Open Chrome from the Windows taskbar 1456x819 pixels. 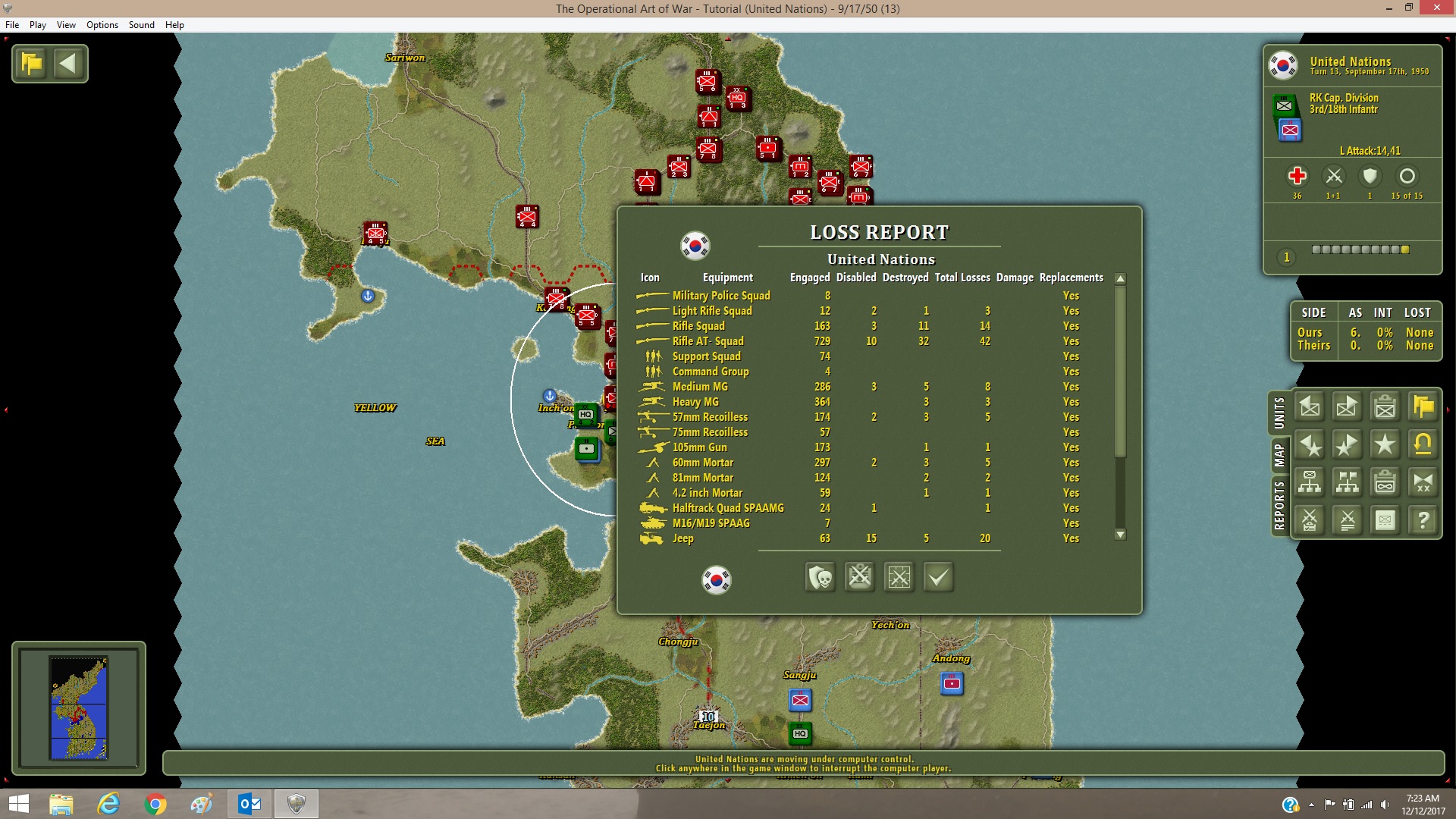(x=155, y=804)
